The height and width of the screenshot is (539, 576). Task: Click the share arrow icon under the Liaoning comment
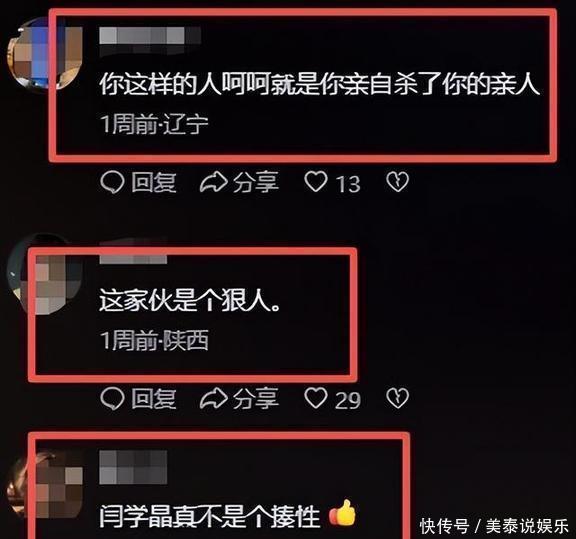tap(213, 182)
